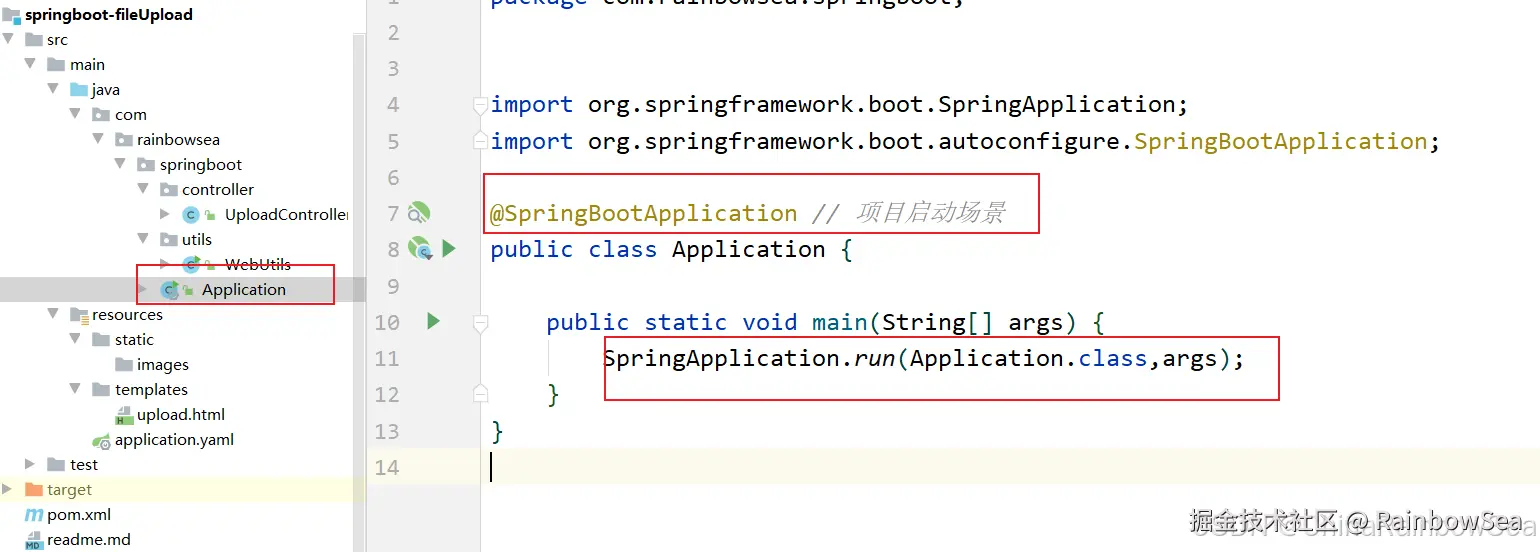Run the Application class from line 8 gutter arrow
1540x552 pixels.
[x=449, y=248]
